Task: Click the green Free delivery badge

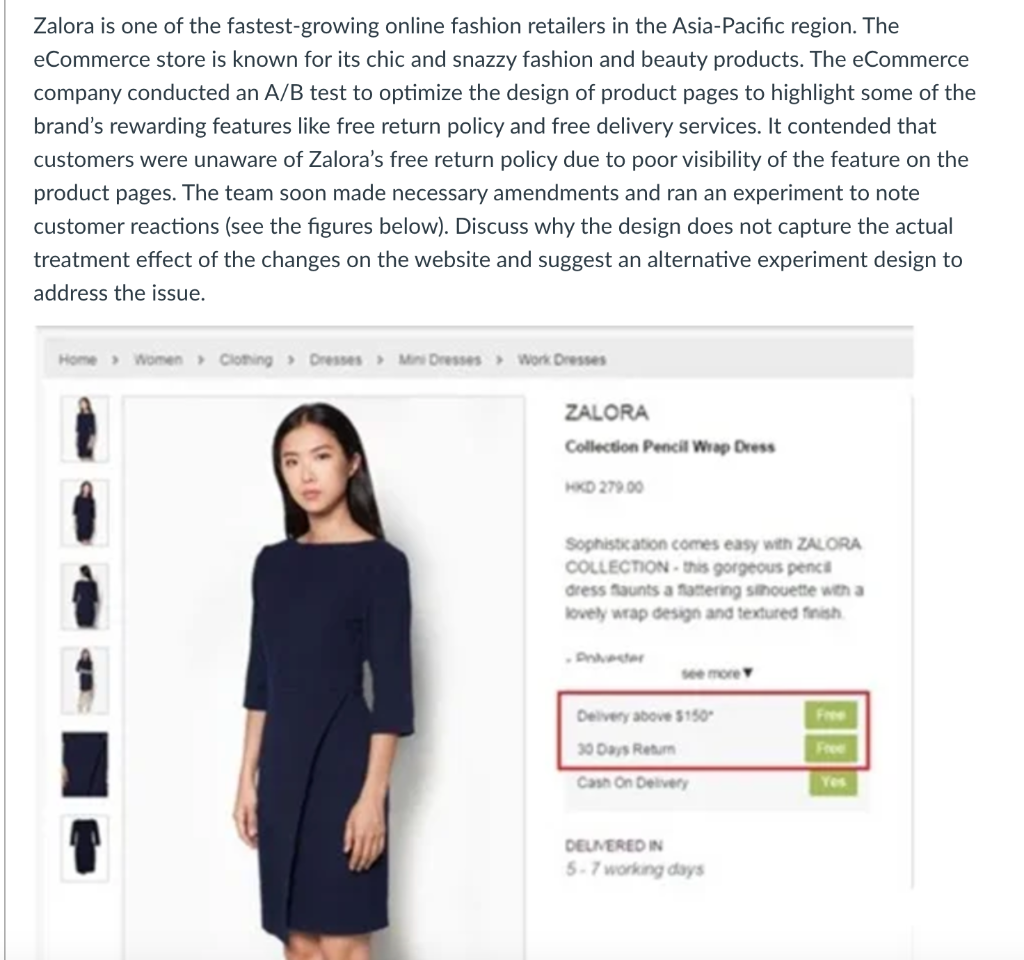Action: 831,715
